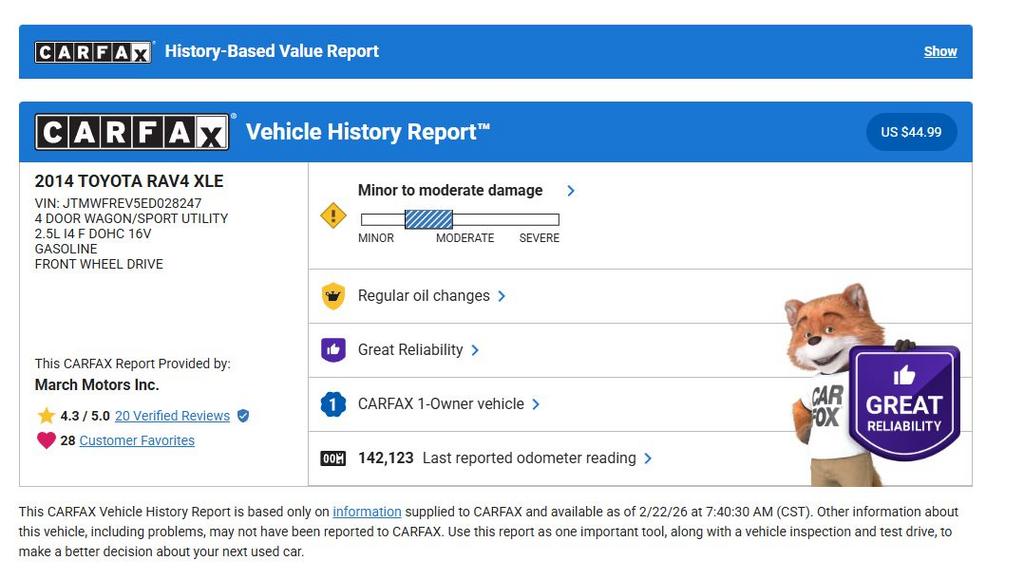Click the blue 1-Owner badge icon

tap(333, 404)
